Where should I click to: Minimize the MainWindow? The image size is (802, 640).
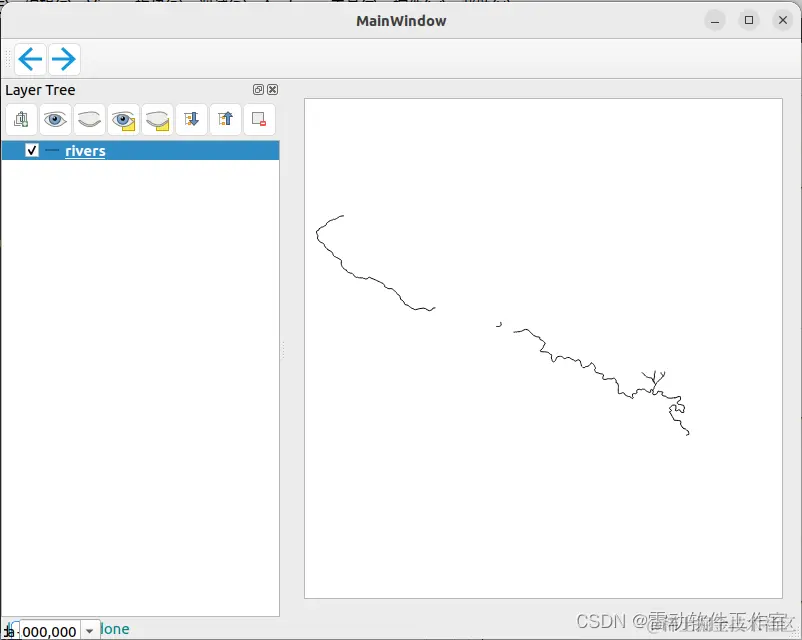click(x=715, y=20)
